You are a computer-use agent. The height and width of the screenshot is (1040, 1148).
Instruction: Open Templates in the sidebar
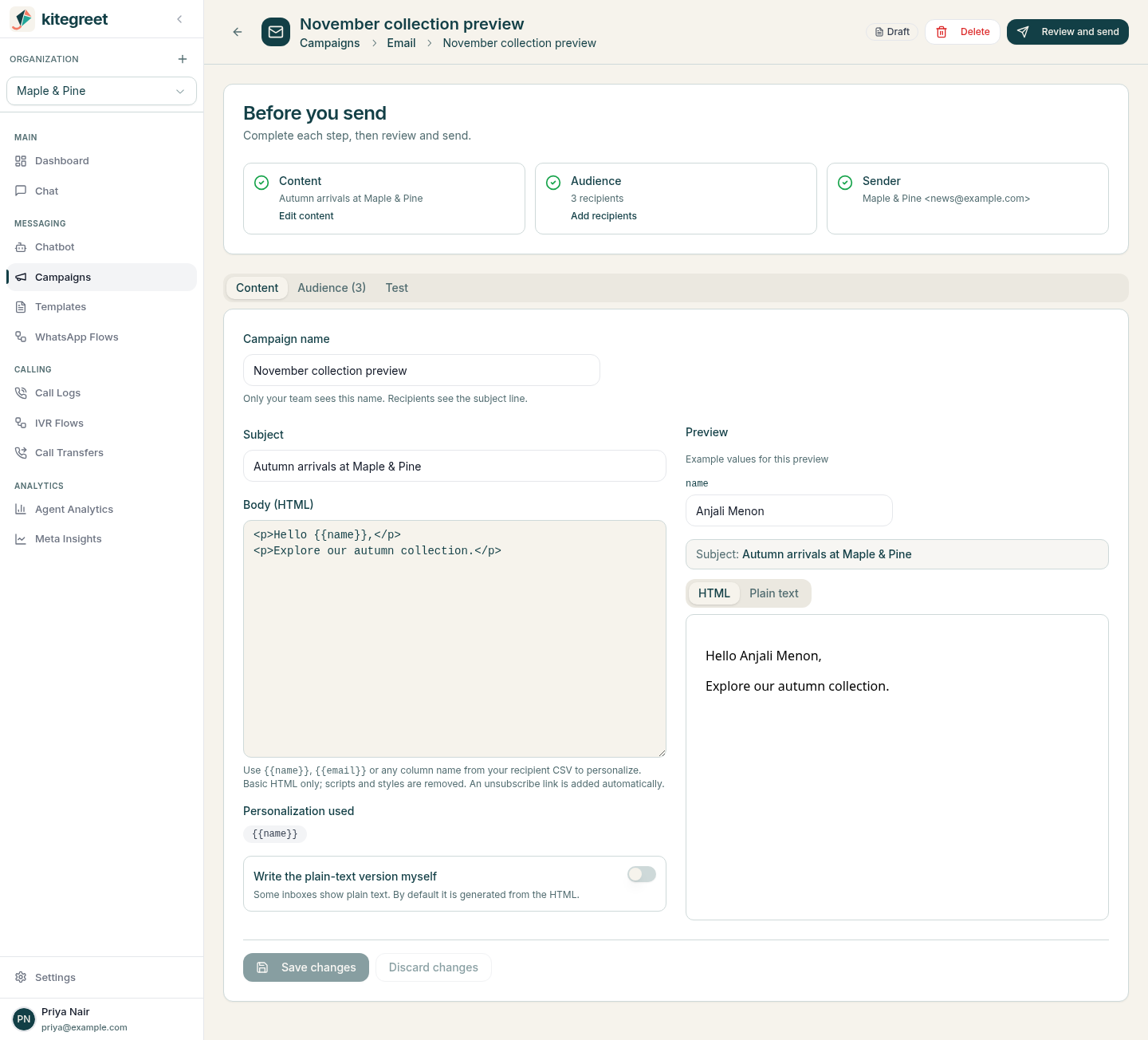pos(101,307)
